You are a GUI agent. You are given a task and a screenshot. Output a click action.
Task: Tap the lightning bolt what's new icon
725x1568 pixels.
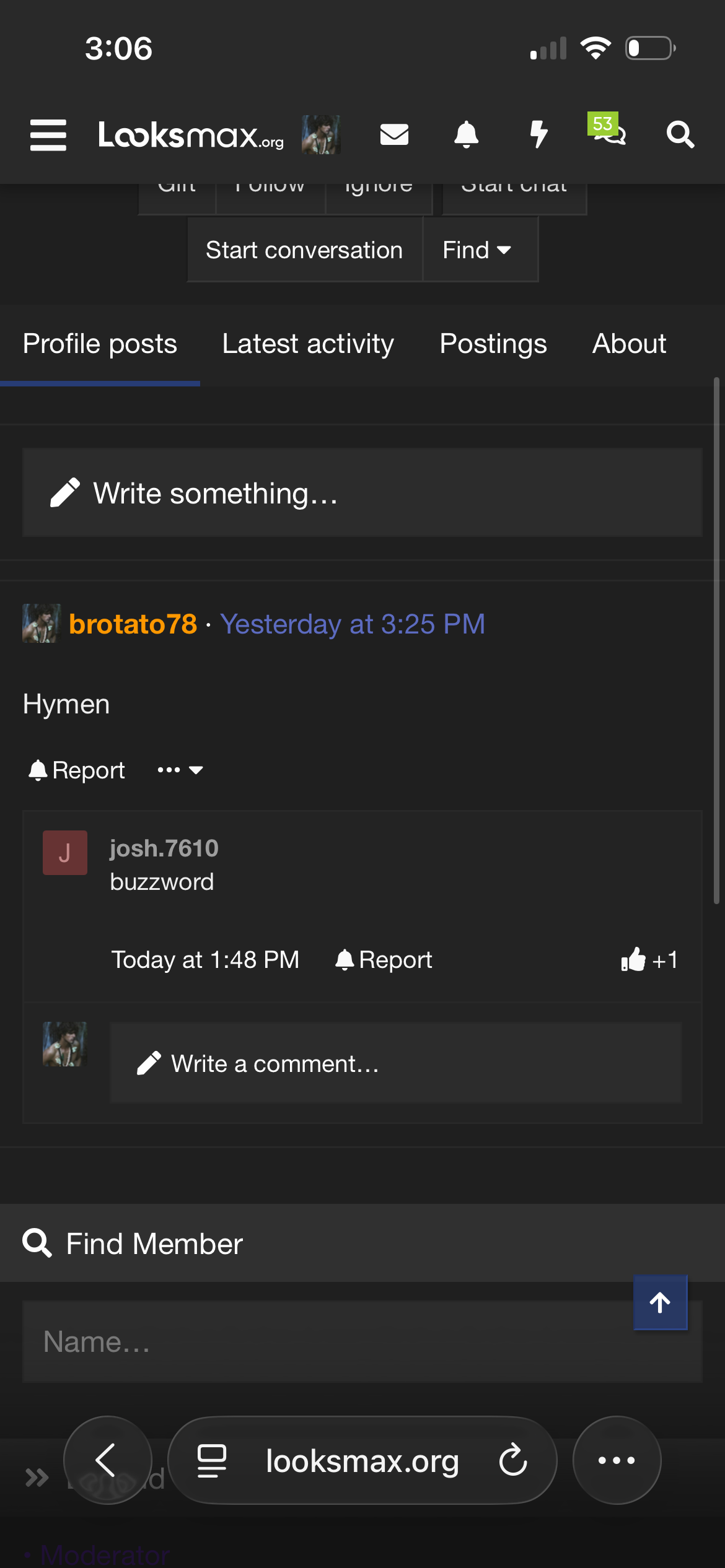click(x=538, y=134)
